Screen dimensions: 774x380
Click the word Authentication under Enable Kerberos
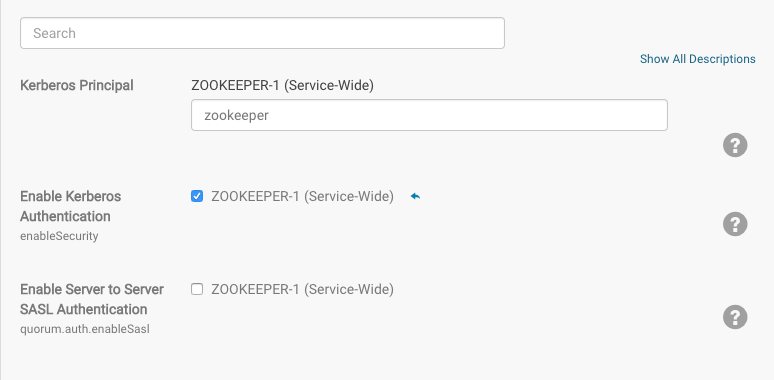pyautogui.click(x=65, y=216)
